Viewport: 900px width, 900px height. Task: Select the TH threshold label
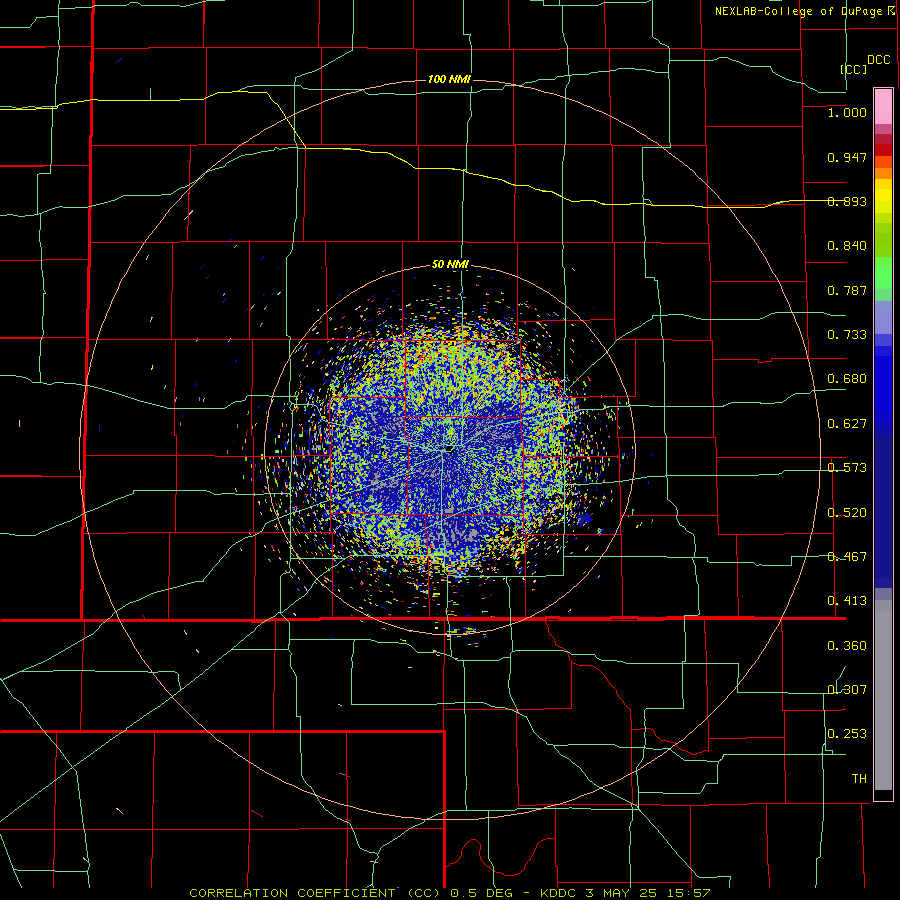coord(859,779)
